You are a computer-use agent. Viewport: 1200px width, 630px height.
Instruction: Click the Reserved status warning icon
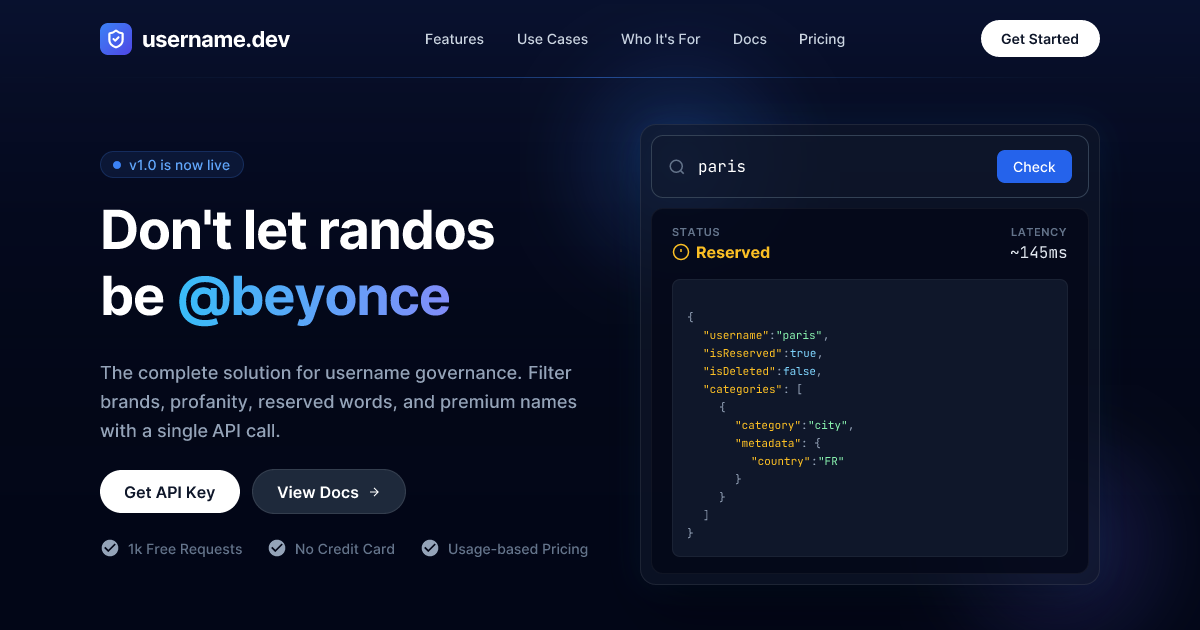coord(681,252)
